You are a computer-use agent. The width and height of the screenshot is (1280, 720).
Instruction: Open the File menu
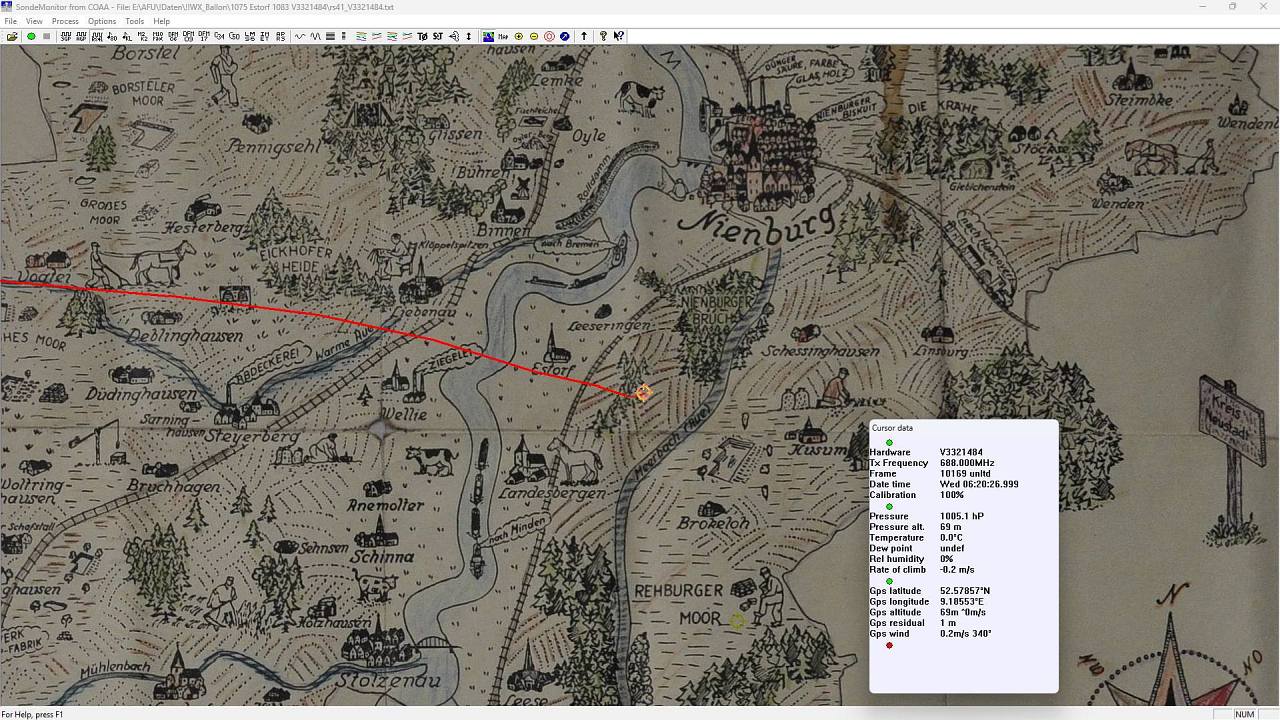(10, 21)
